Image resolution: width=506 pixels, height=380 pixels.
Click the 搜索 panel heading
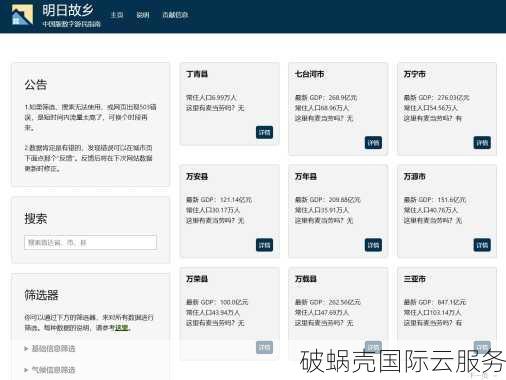tap(35, 219)
